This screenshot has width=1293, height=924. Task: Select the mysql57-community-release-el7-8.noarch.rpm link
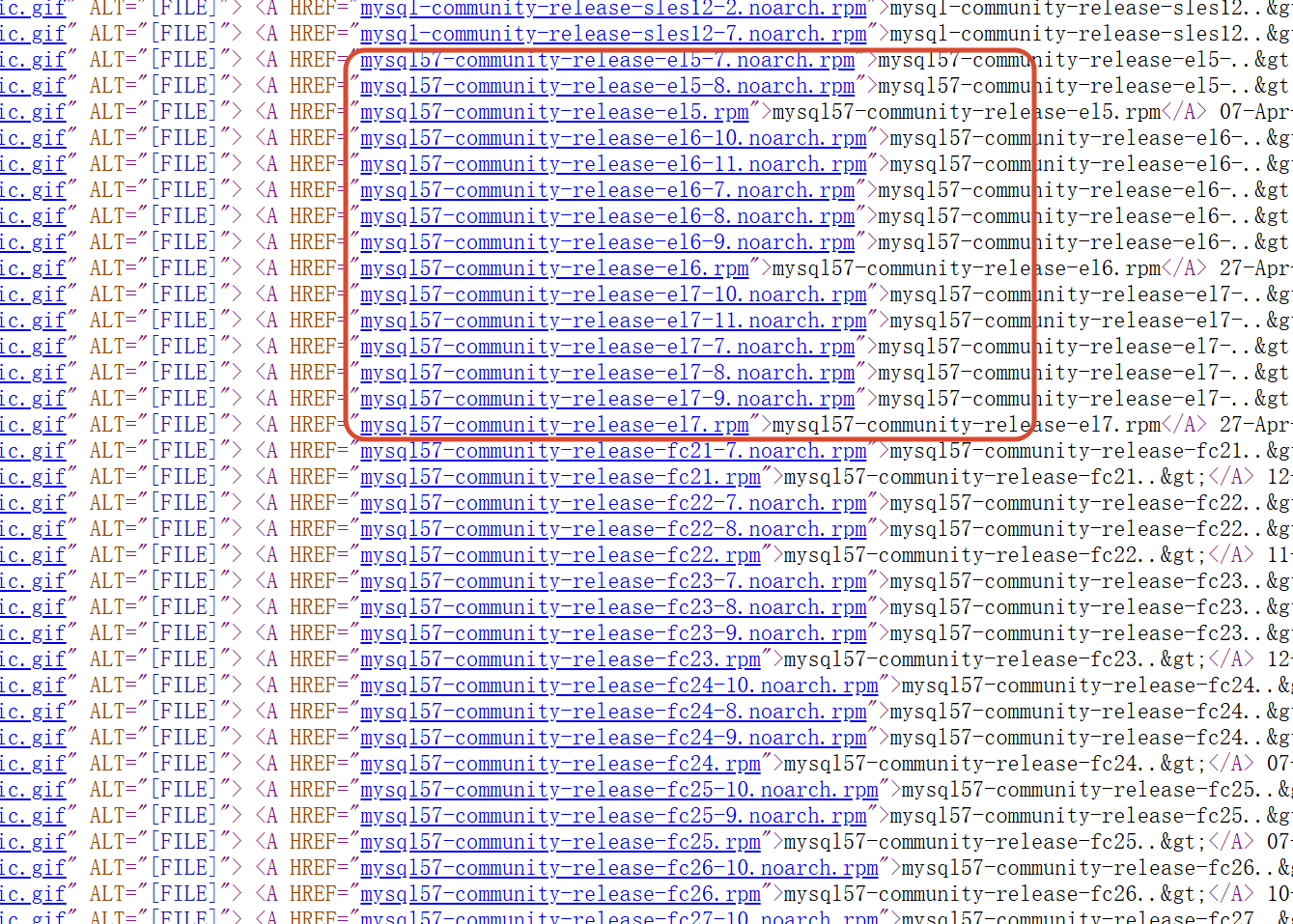pos(607,373)
